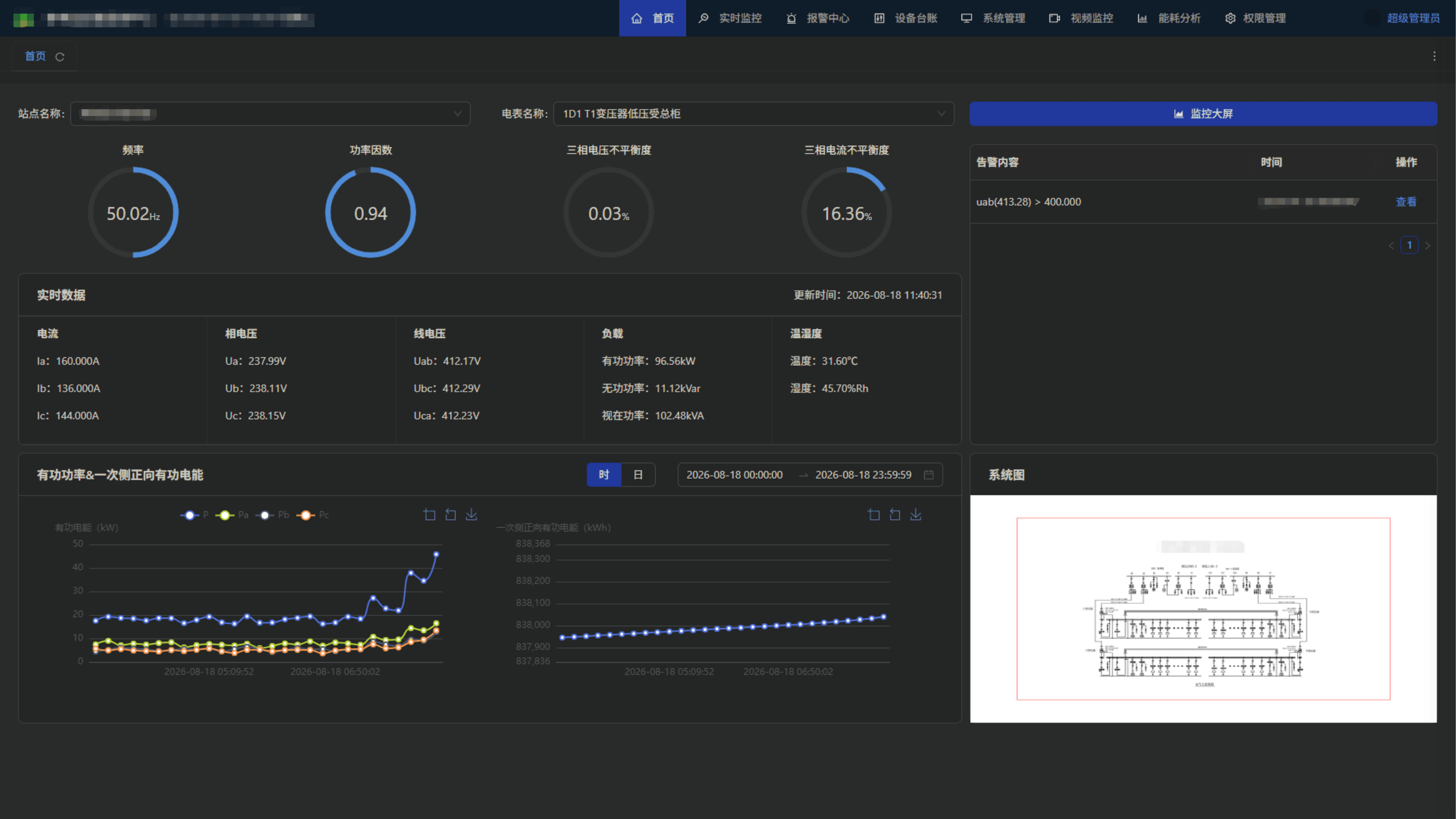Click zoom area icon on energy chart
This screenshot has height=819, width=1456.
click(874, 514)
